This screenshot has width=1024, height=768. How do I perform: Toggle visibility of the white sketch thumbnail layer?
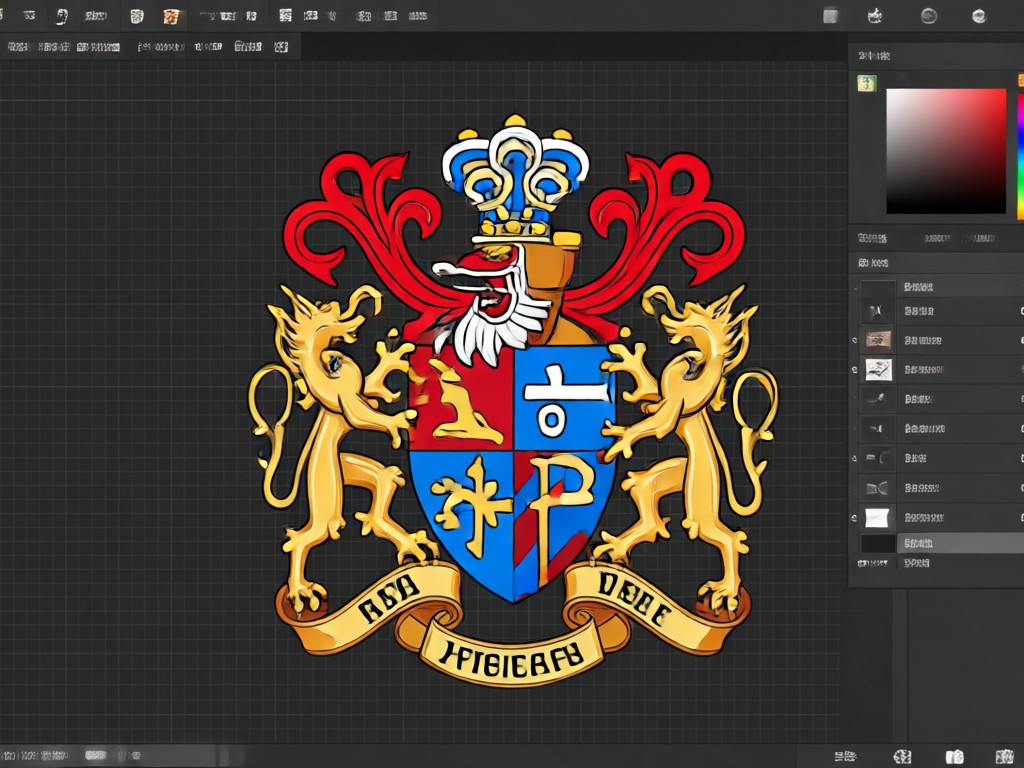click(x=855, y=370)
